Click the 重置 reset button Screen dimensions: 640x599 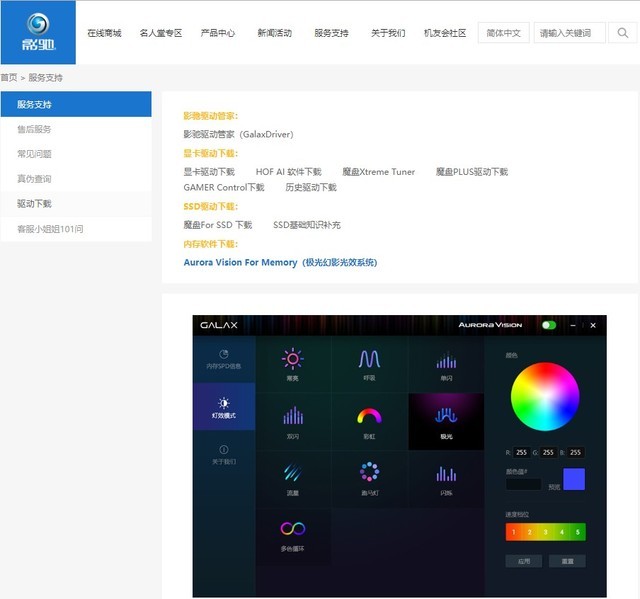pyautogui.click(x=567, y=561)
